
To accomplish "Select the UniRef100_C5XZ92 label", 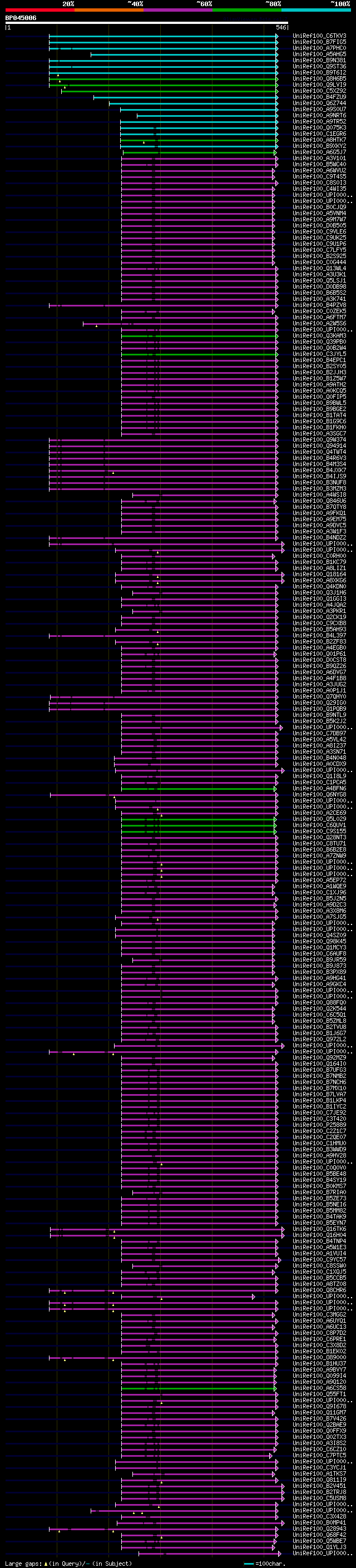I will (x=319, y=91).
